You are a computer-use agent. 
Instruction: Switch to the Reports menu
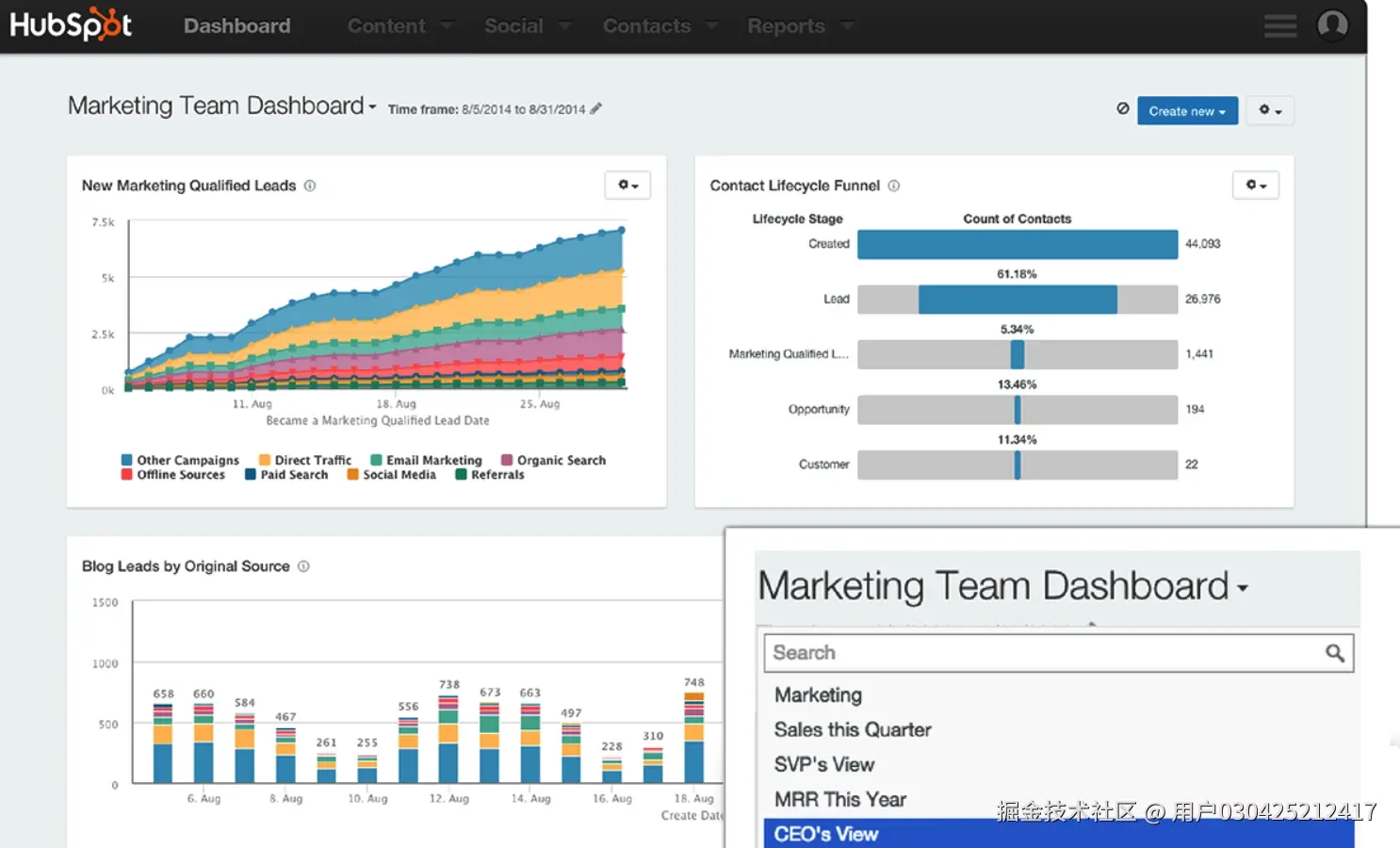(787, 25)
